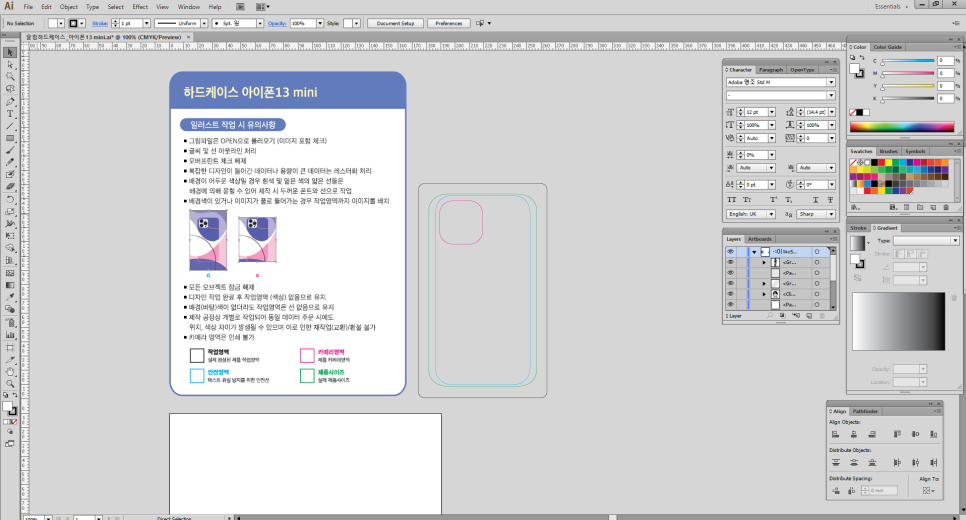Switch to the Symbols tab

coord(915,152)
